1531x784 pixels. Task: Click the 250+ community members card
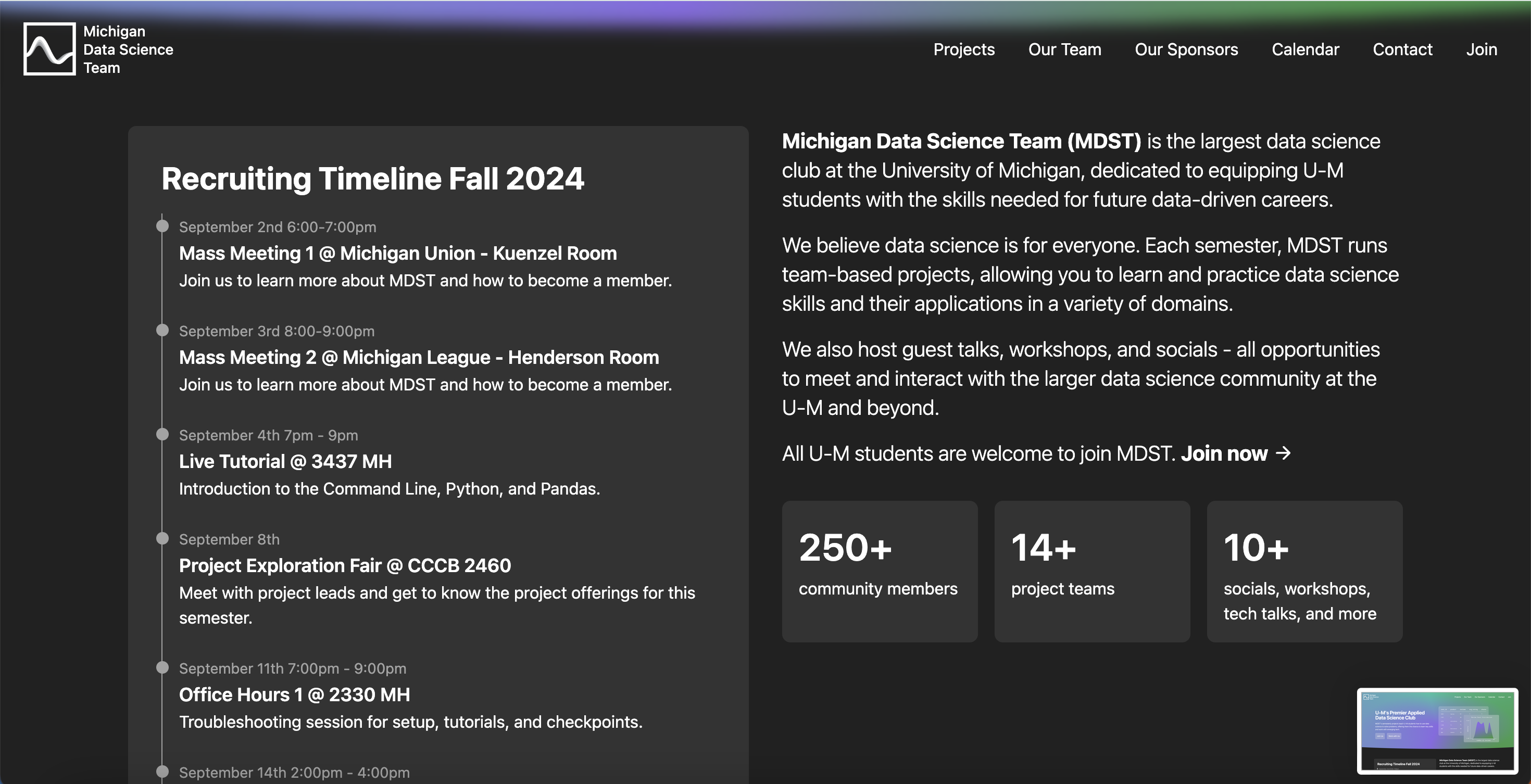[x=879, y=571]
